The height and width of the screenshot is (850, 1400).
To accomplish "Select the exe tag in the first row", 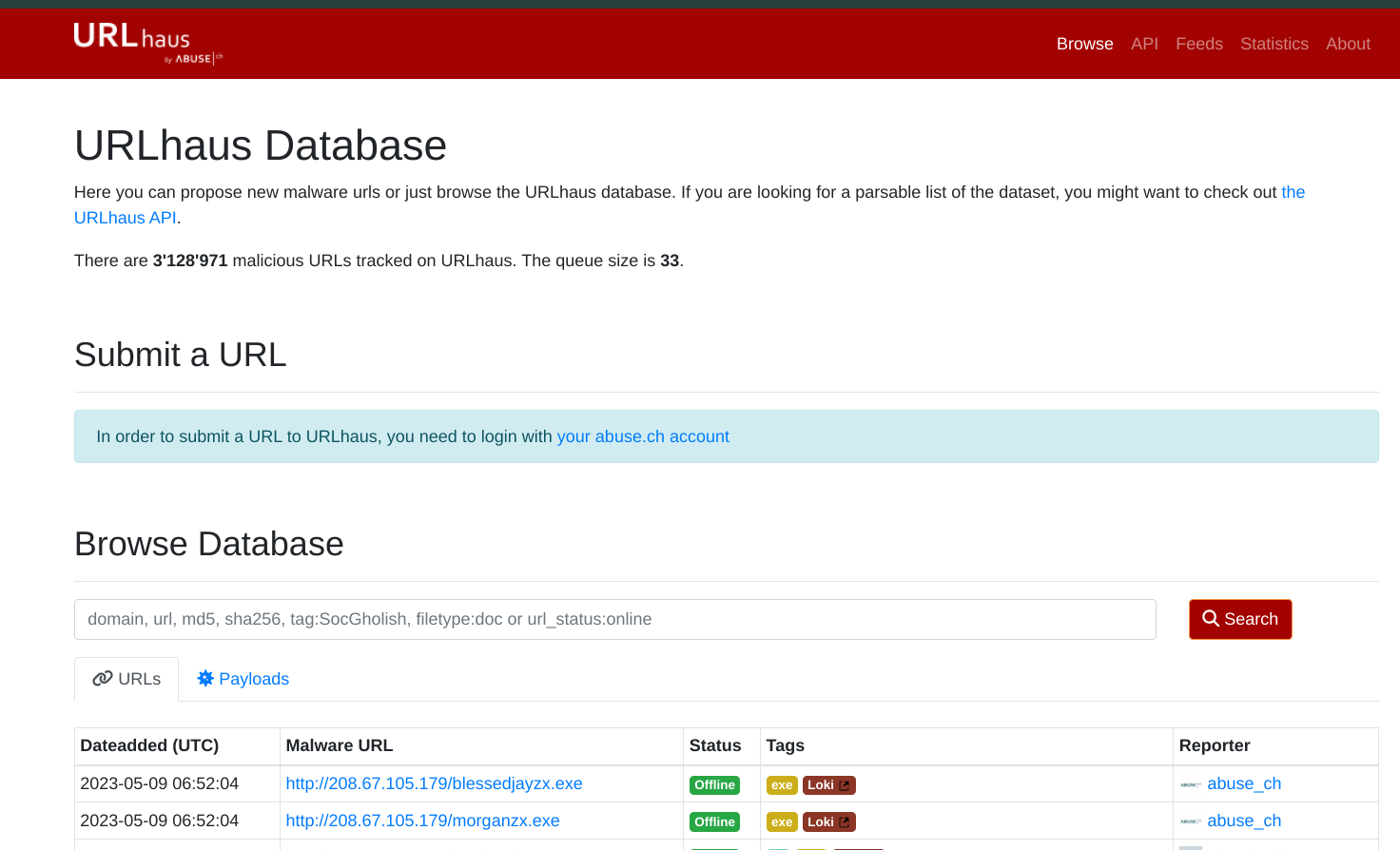I will tap(782, 785).
